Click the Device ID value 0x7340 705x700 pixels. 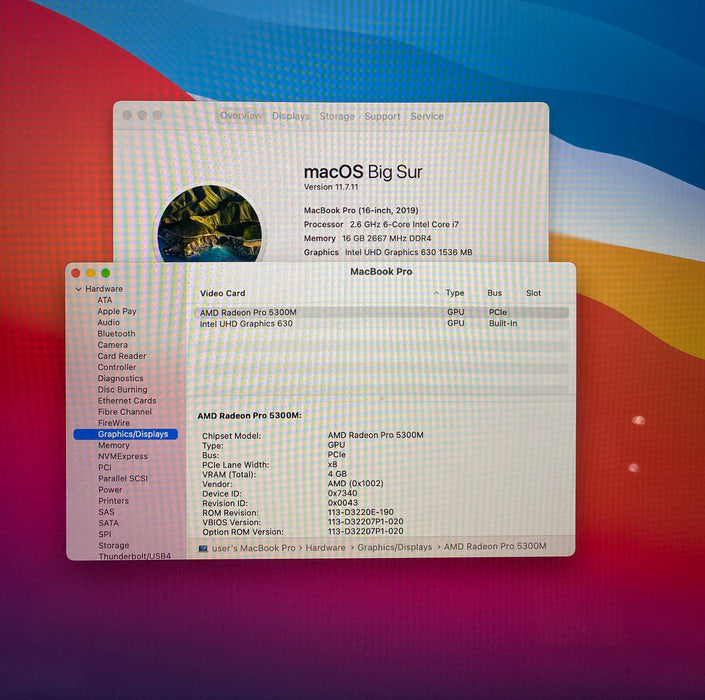point(343,493)
